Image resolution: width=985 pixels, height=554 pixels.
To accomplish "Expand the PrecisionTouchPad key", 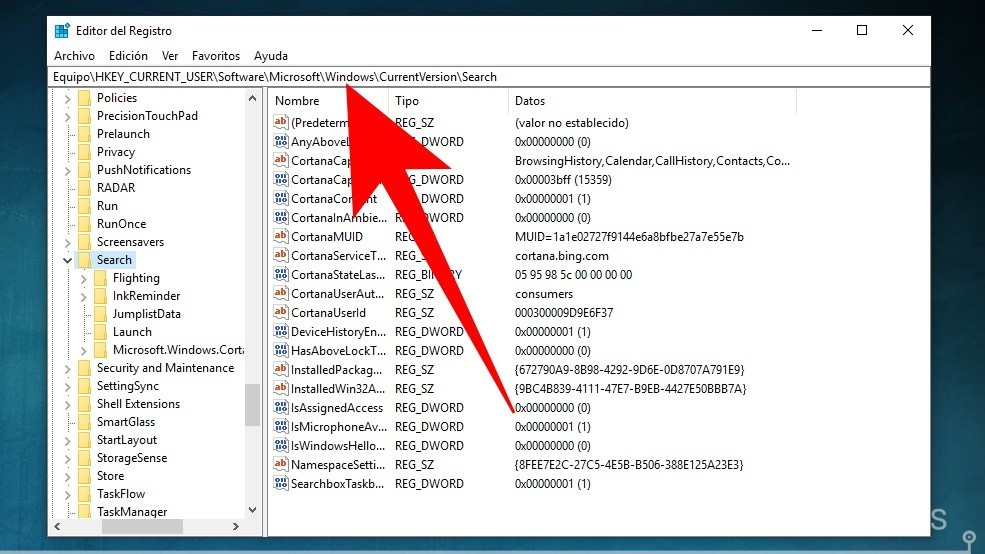I will pyautogui.click(x=68, y=116).
